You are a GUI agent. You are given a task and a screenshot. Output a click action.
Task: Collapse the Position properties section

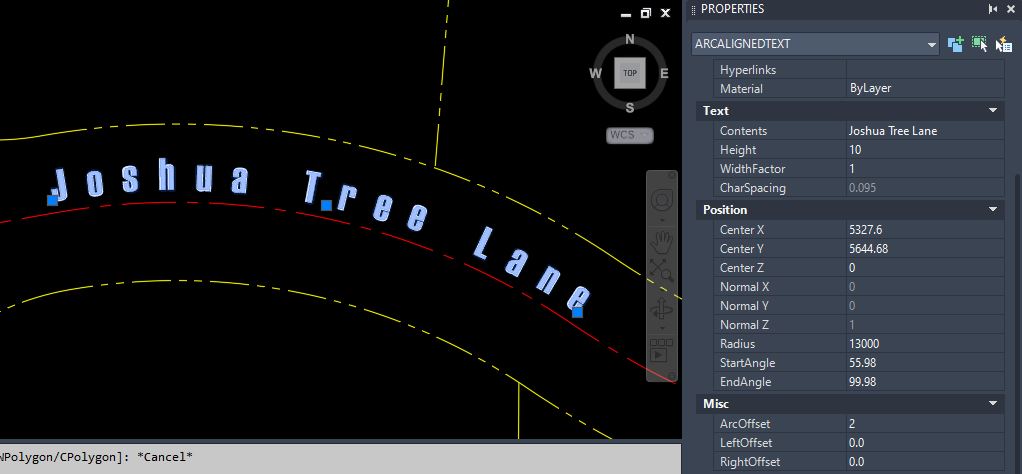(x=993, y=210)
